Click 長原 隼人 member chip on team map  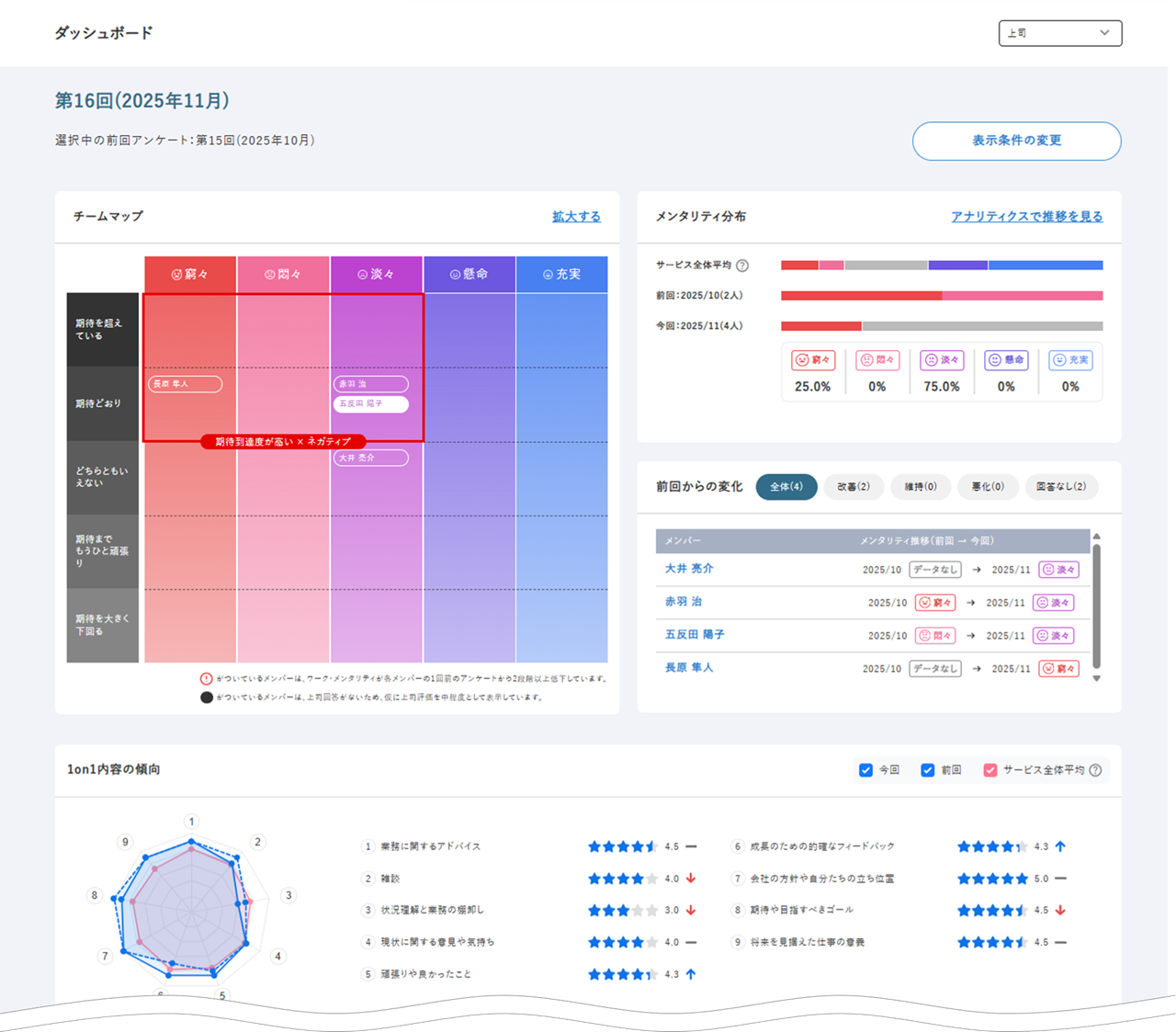[185, 384]
